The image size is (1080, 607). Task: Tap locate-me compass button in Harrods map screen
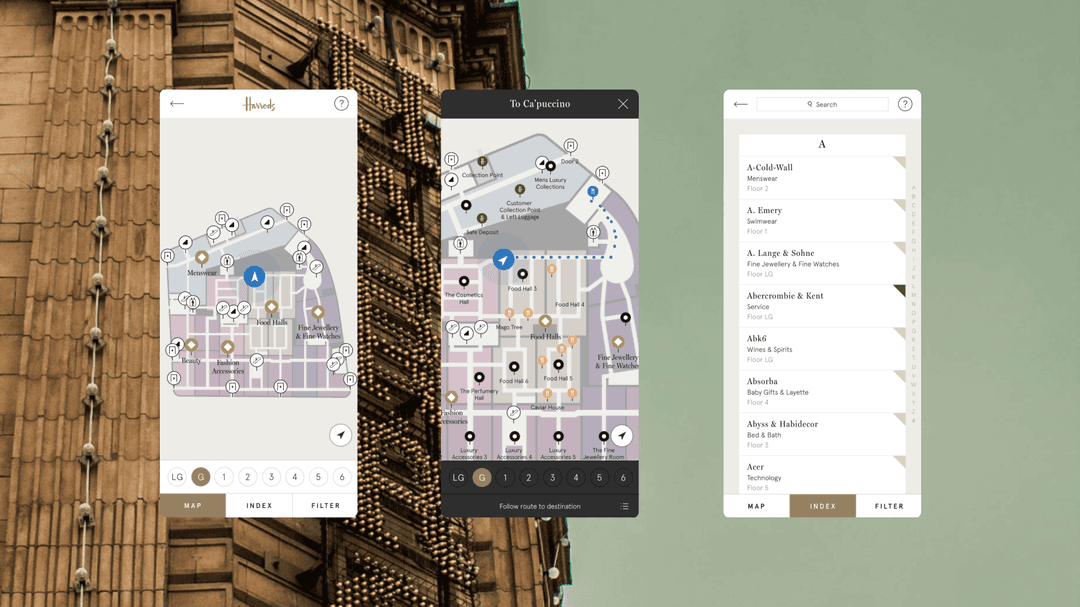pyautogui.click(x=340, y=435)
